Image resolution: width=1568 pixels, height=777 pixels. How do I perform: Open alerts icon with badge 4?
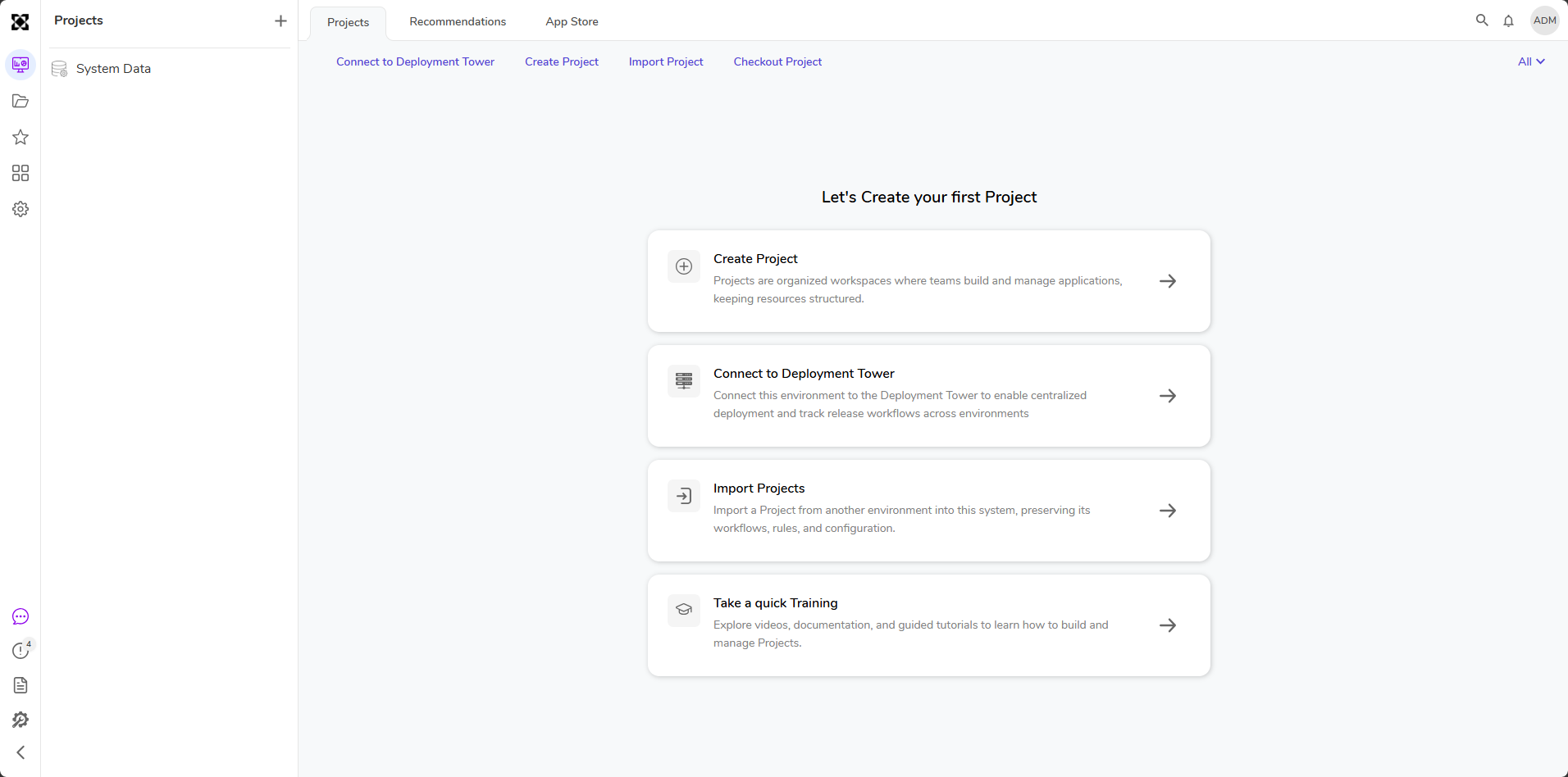click(21, 650)
